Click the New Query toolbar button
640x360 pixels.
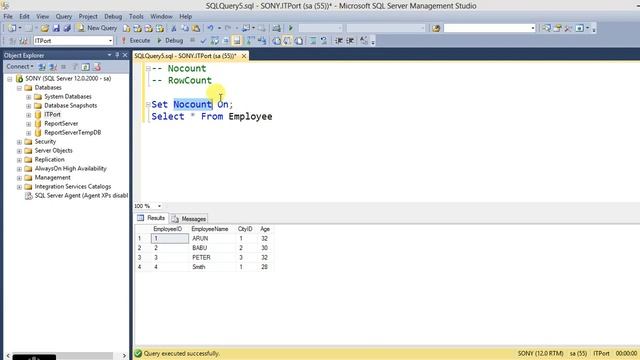pos(97,28)
